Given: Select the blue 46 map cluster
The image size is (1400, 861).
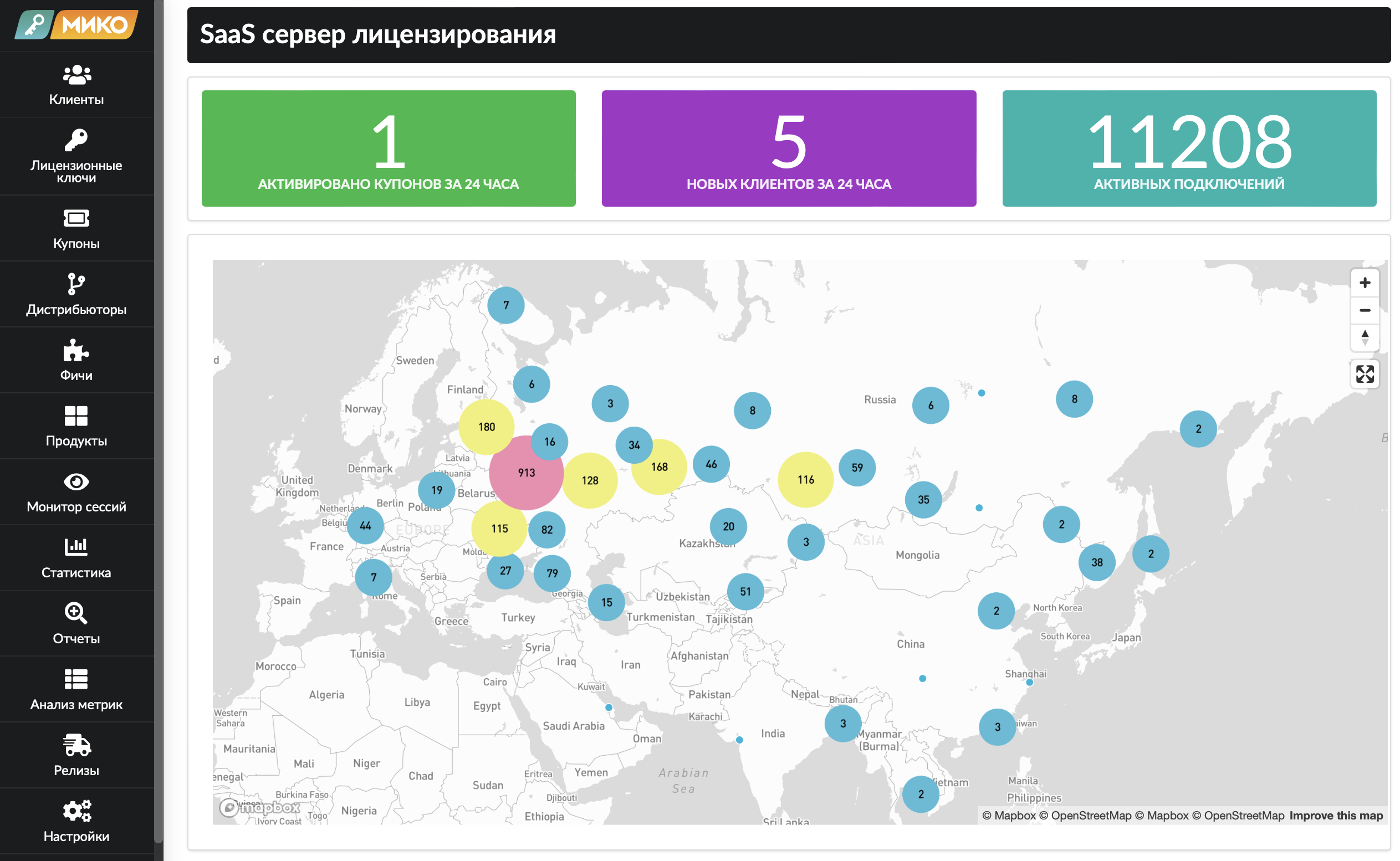Looking at the screenshot, I should [x=712, y=465].
